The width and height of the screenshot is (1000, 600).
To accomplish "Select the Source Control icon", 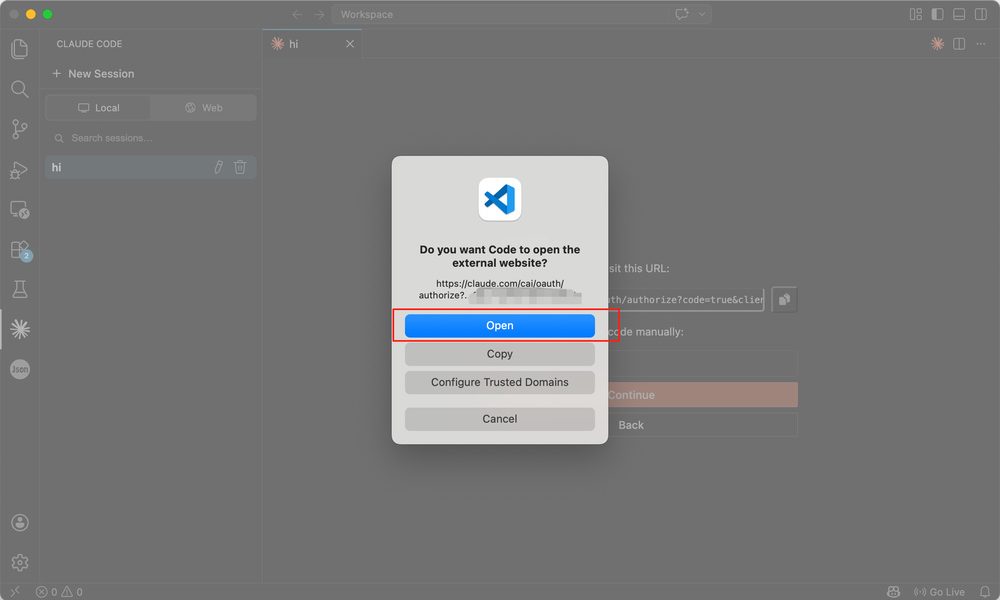I will 20,130.
